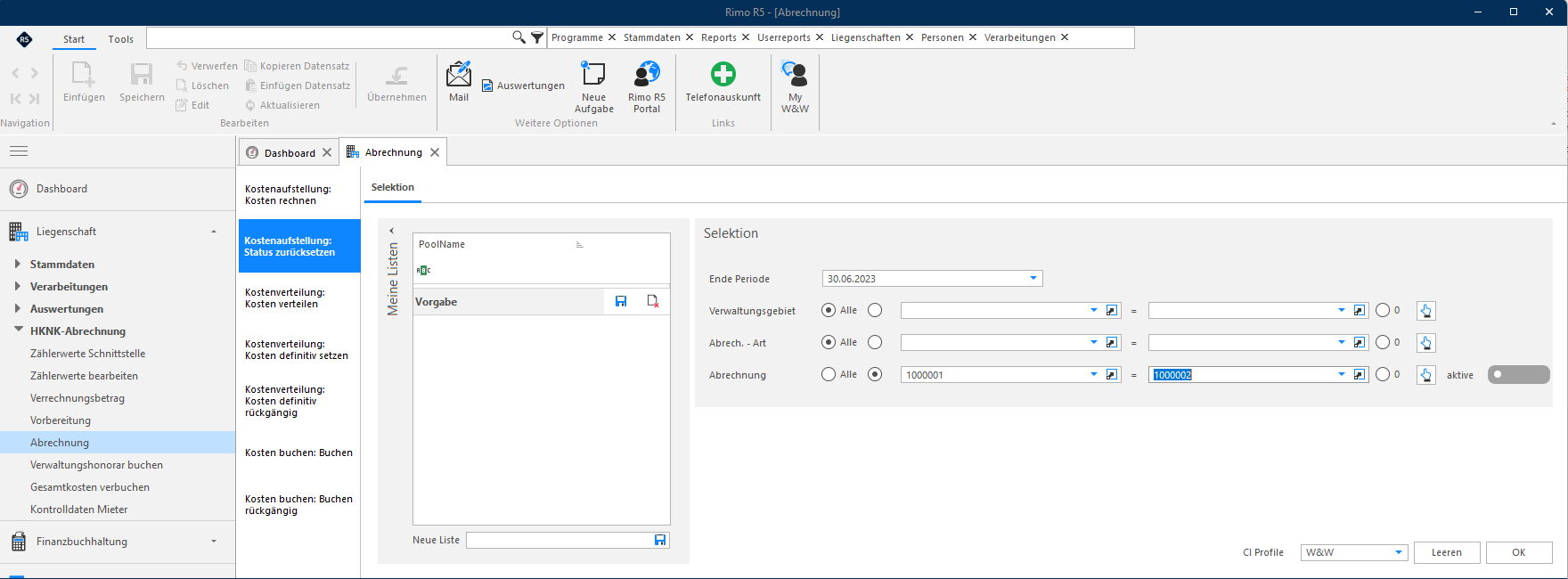Open the Abrechnung from-value dropdown showing 1000001
1568x579 pixels.
click(1094, 375)
